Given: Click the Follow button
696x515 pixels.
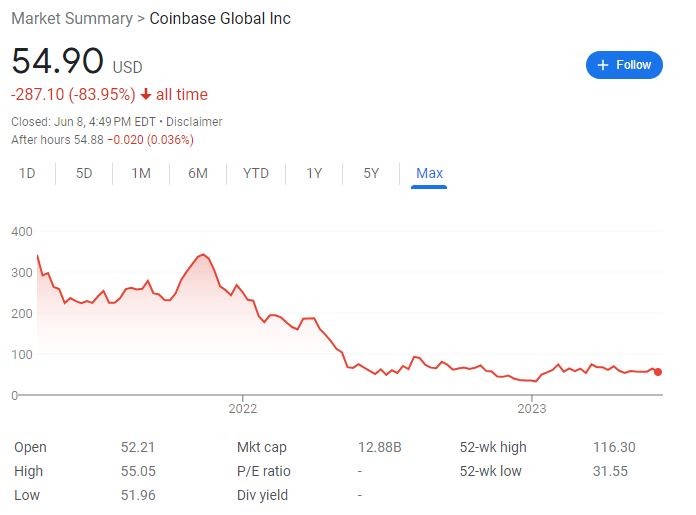Looking at the screenshot, I should (624, 65).
